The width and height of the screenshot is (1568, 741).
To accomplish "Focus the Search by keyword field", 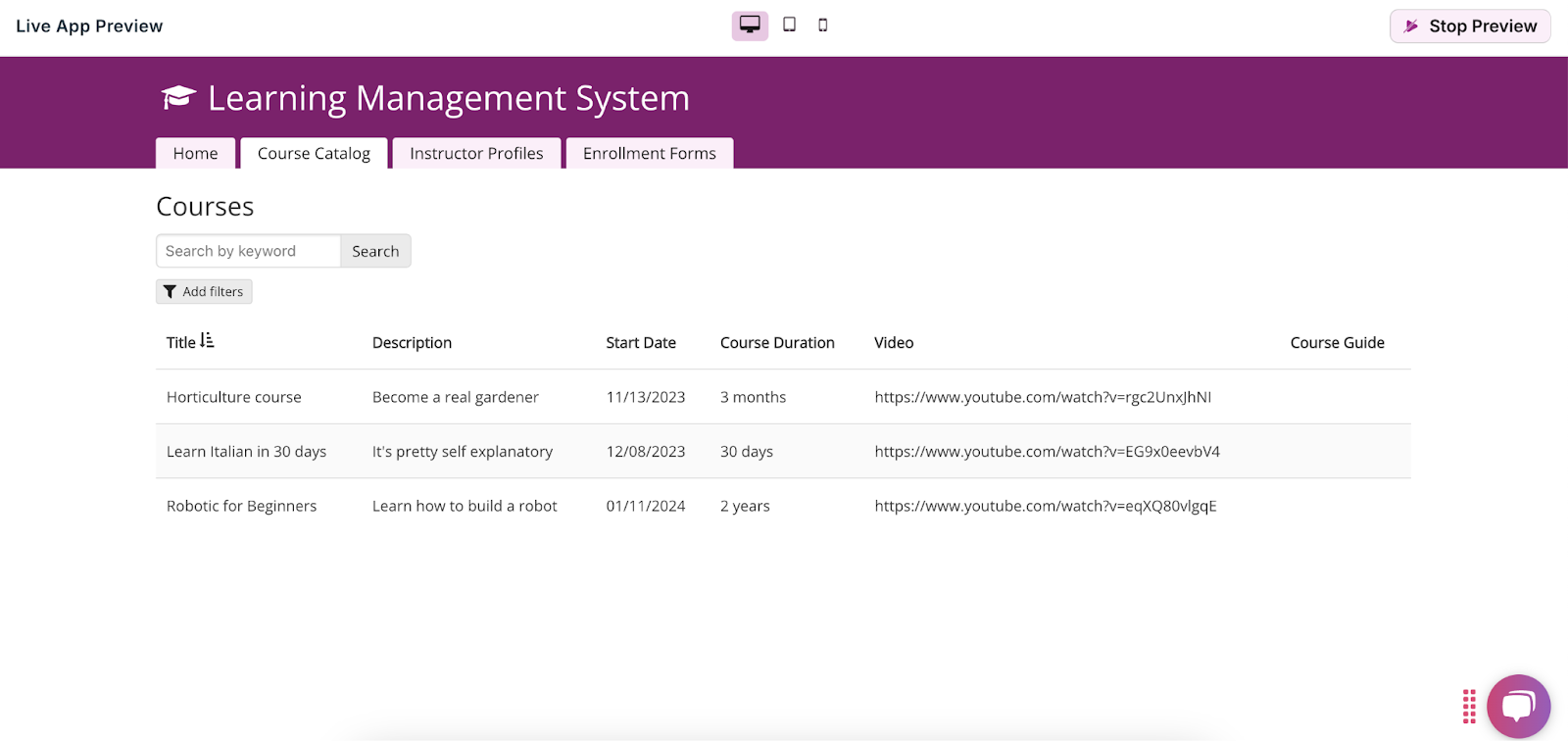I will coord(248,251).
